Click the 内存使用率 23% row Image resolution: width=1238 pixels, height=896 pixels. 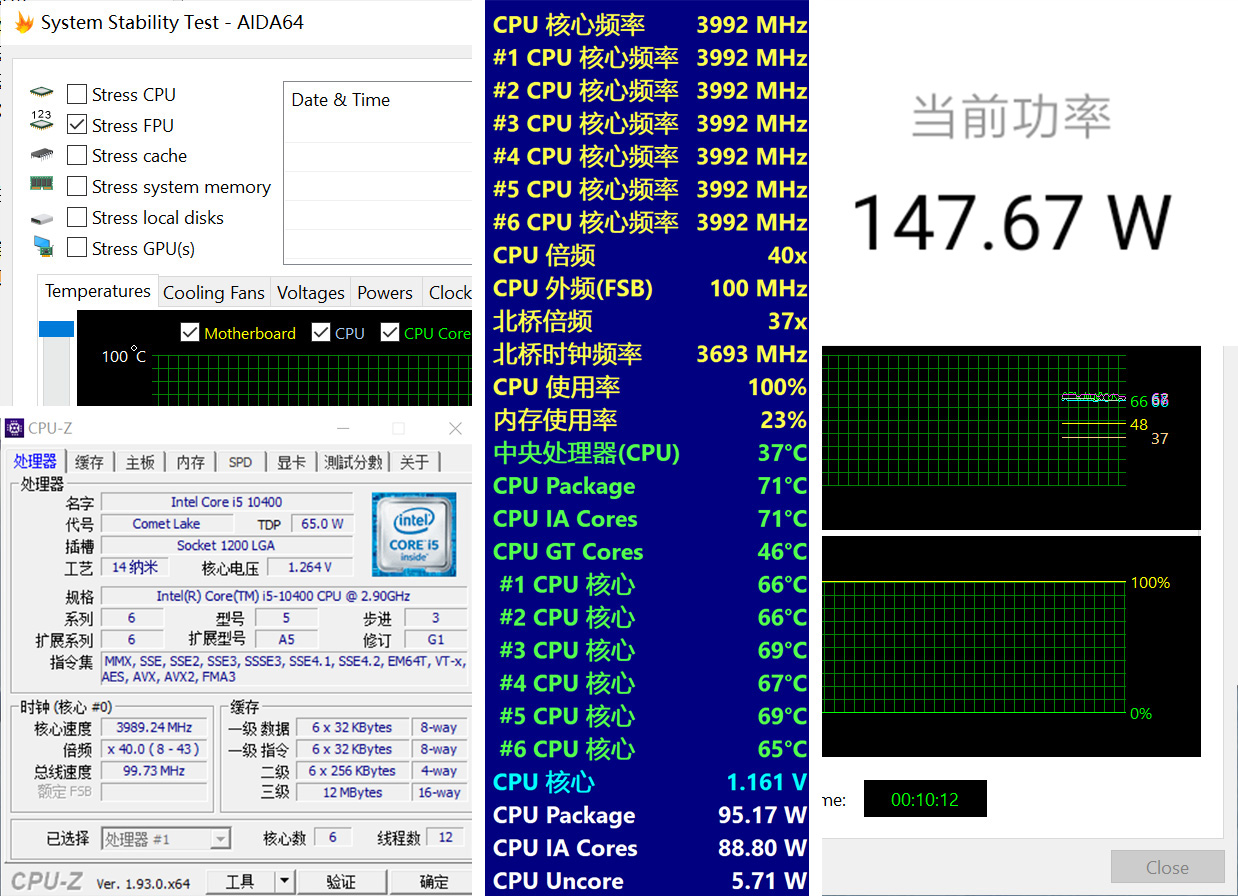(x=650, y=420)
